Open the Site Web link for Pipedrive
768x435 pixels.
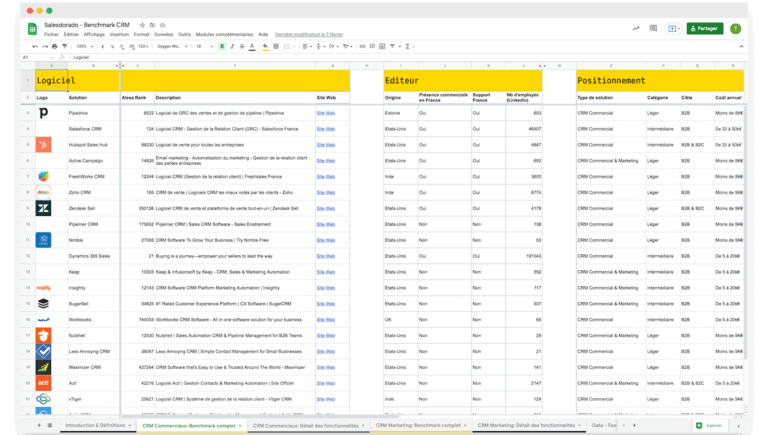(326, 113)
